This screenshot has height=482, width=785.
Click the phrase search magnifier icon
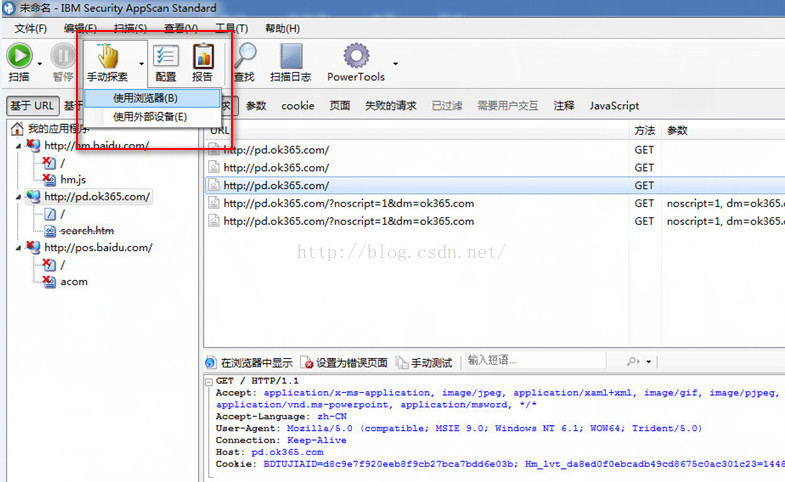point(632,361)
